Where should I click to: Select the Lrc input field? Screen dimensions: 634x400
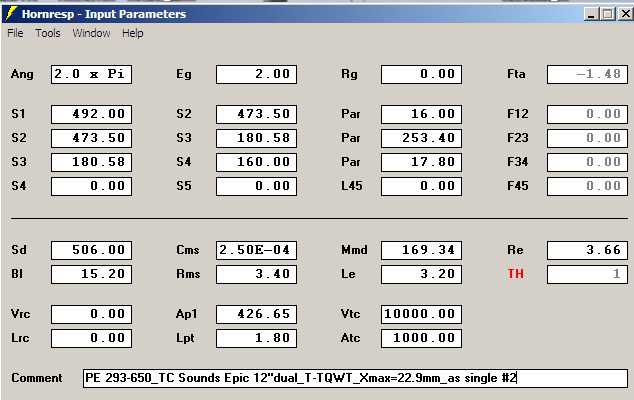pyautogui.click(x=91, y=339)
